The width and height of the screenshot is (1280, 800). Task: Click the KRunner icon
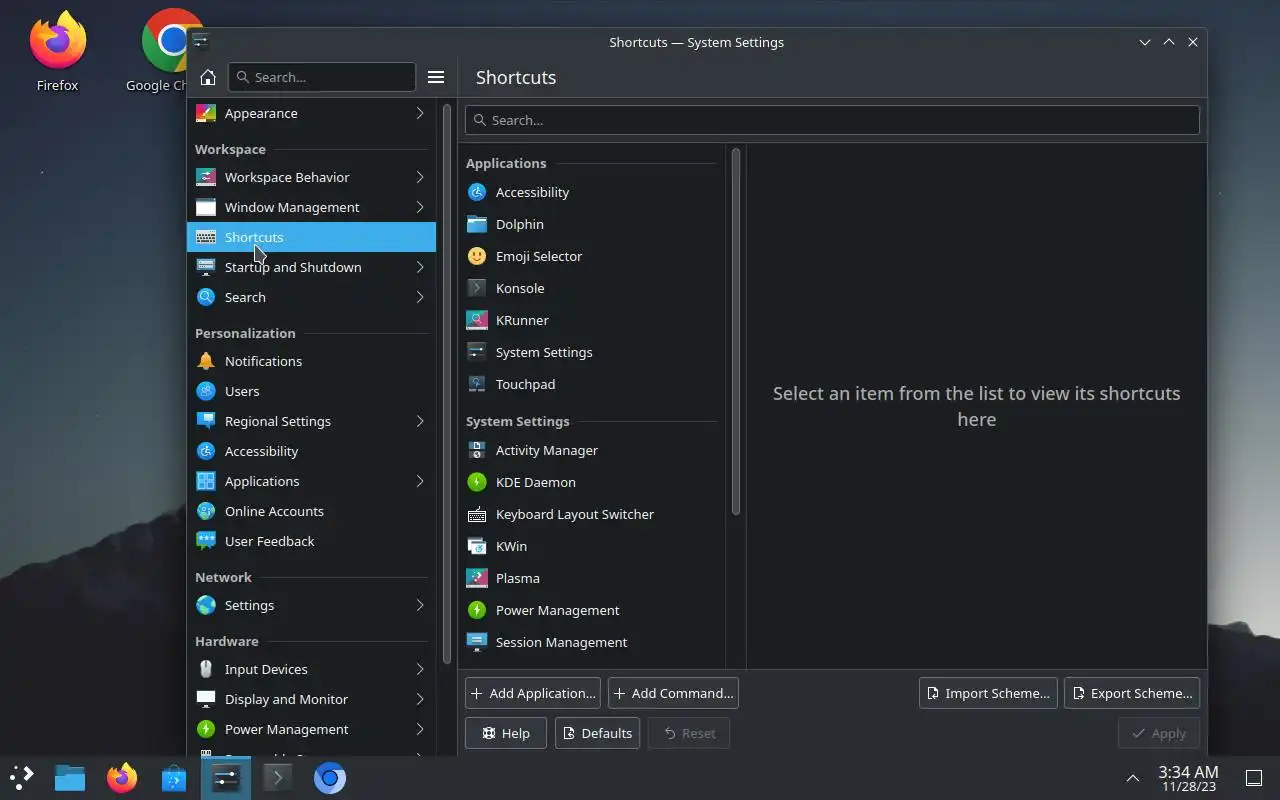point(477,320)
